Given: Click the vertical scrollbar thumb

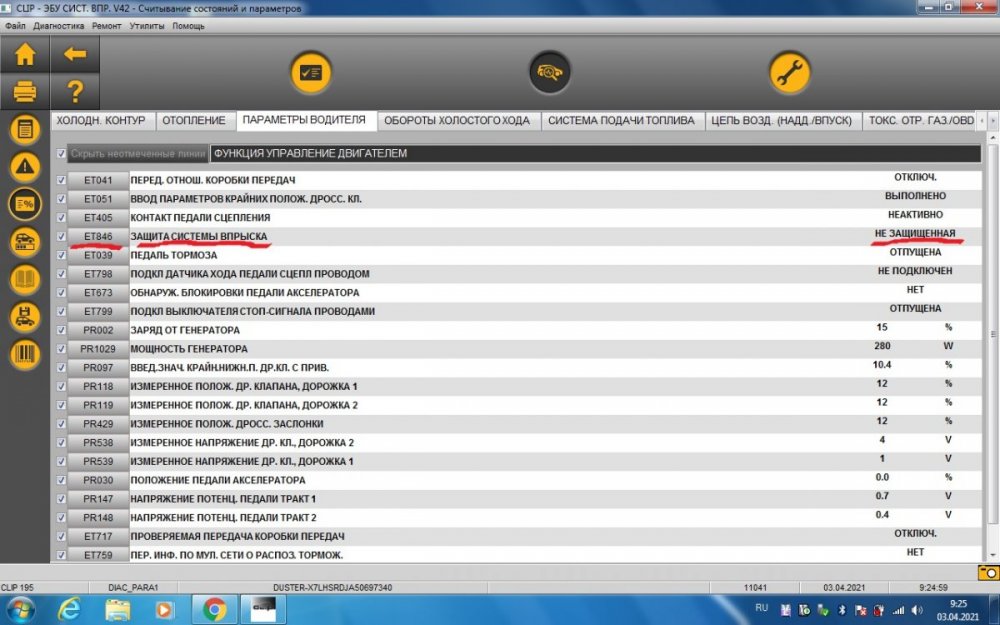Looking at the screenshot, I should (x=993, y=334).
